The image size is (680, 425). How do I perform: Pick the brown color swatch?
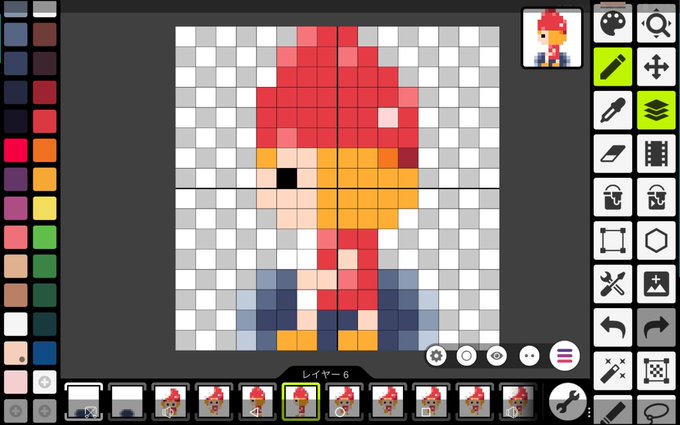tap(16, 295)
